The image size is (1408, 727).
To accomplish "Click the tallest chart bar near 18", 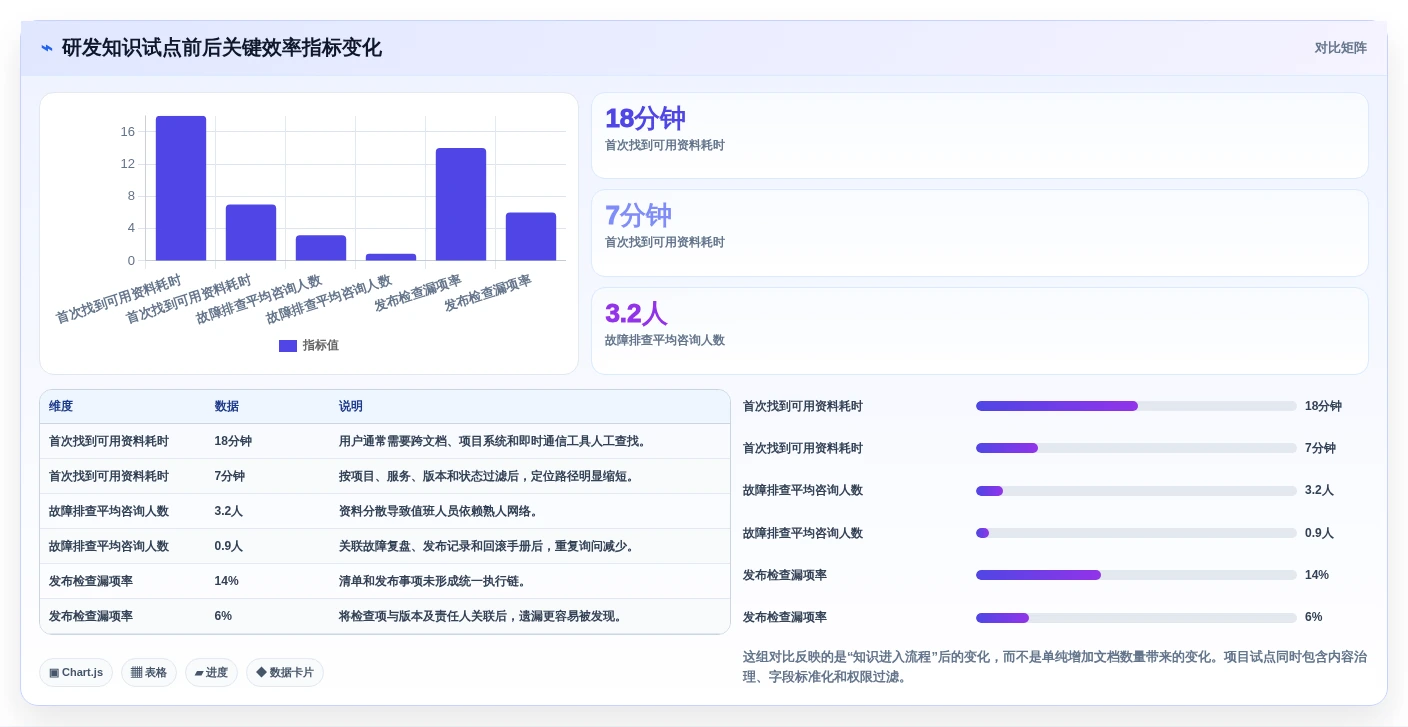I will 181,188.
